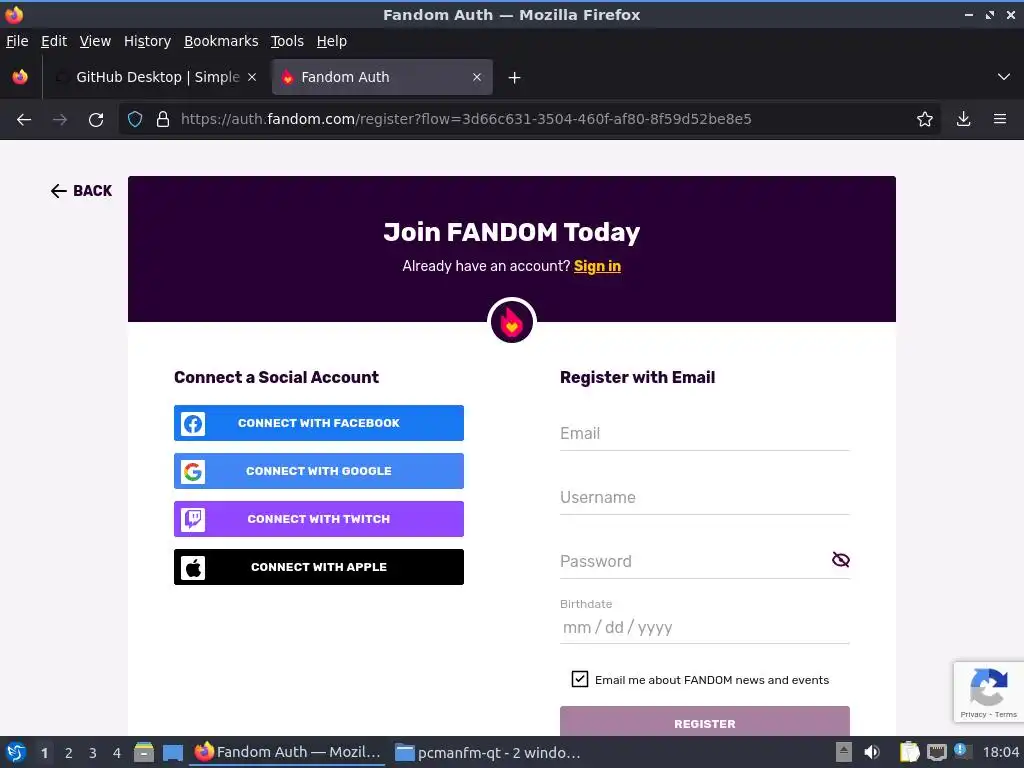Go back with the browser back arrow
This screenshot has width=1024, height=768.
click(24, 120)
